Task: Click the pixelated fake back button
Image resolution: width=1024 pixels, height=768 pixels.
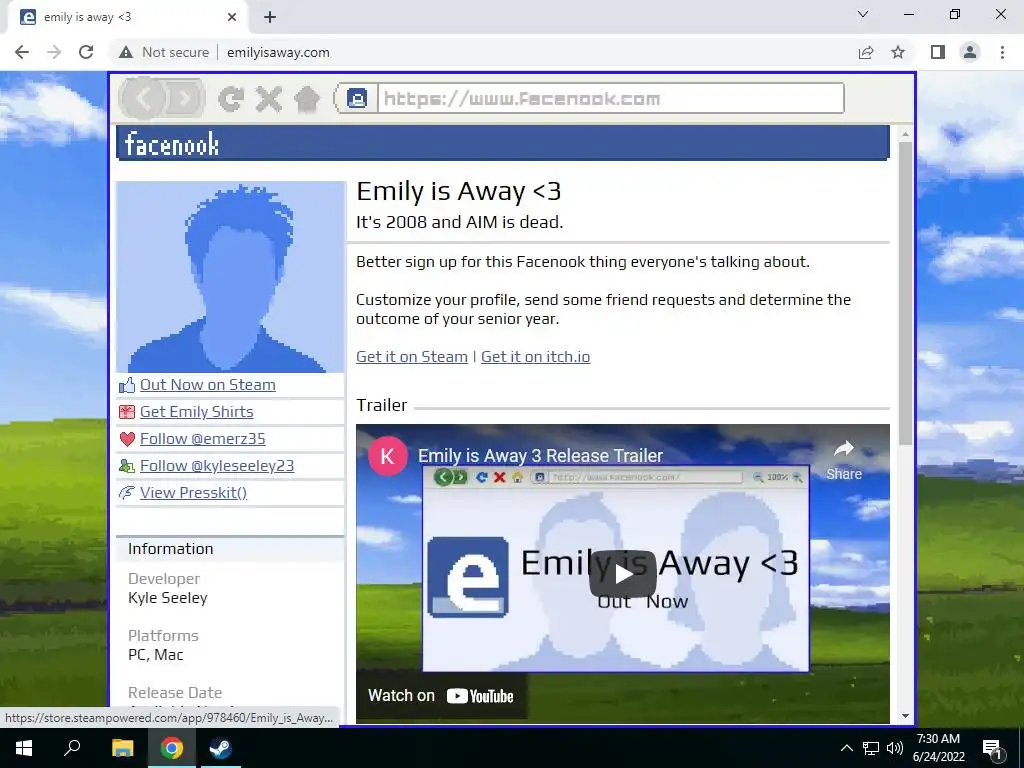Action: (x=142, y=99)
